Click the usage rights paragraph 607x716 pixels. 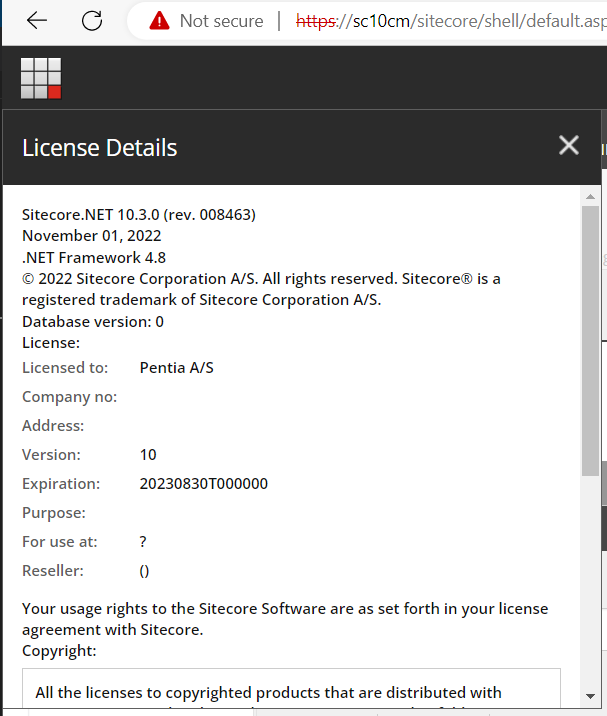pos(285,619)
